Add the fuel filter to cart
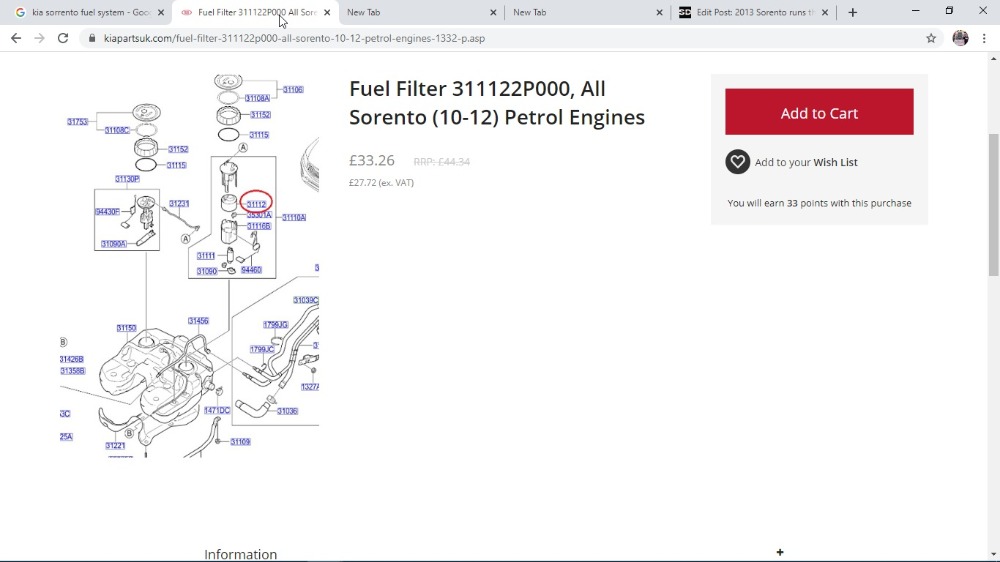The width and height of the screenshot is (1000, 562). pyautogui.click(x=819, y=112)
